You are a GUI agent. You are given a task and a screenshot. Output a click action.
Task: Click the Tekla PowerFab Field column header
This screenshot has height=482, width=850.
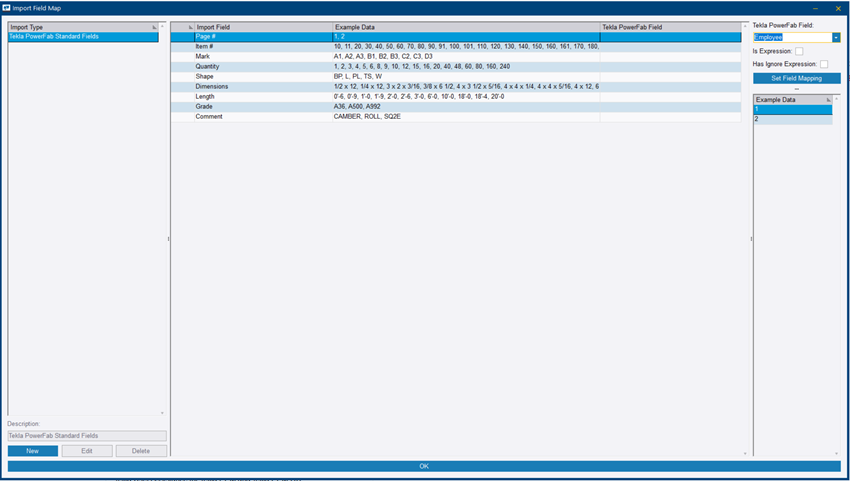pos(670,27)
